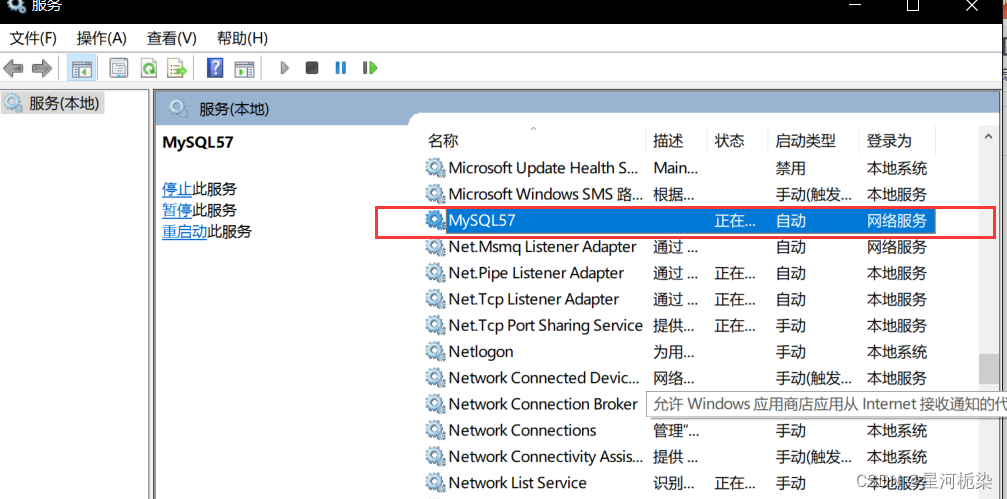Viewport: 1007px width, 499px height.
Task: Select Microsoft Update Health service name
Action: pyautogui.click(x=543, y=168)
